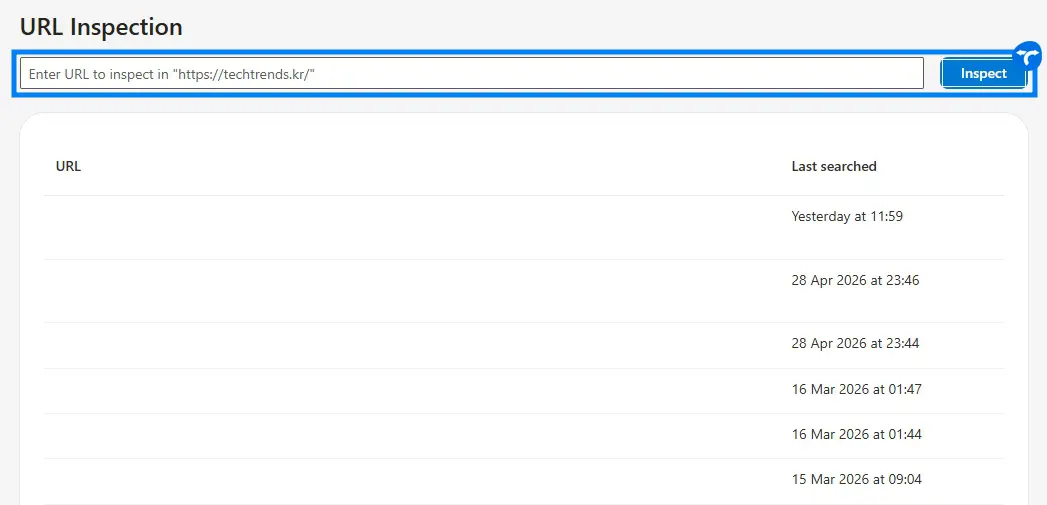Viewport: 1047px width, 505px height.
Task: Click the Inspect button
Action: [x=983, y=73]
